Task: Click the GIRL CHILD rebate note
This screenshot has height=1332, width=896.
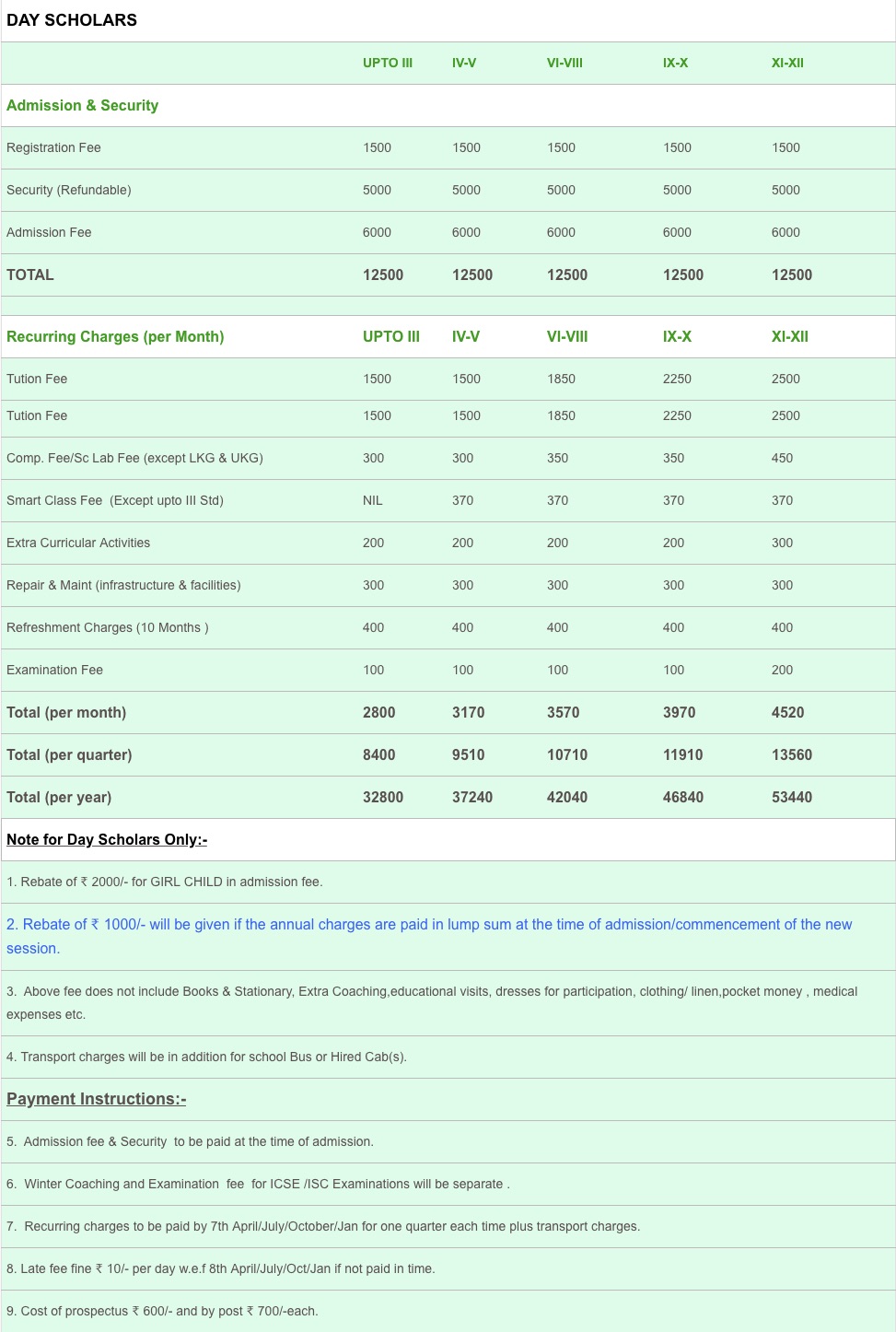Action: [165, 882]
